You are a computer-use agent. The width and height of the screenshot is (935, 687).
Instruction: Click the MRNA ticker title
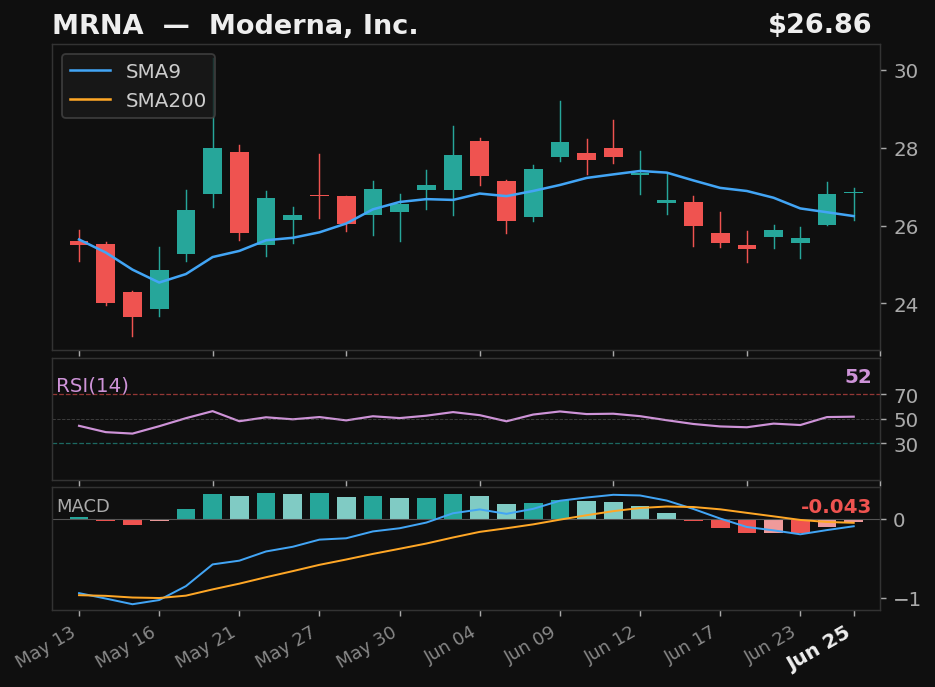(x=98, y=25)
